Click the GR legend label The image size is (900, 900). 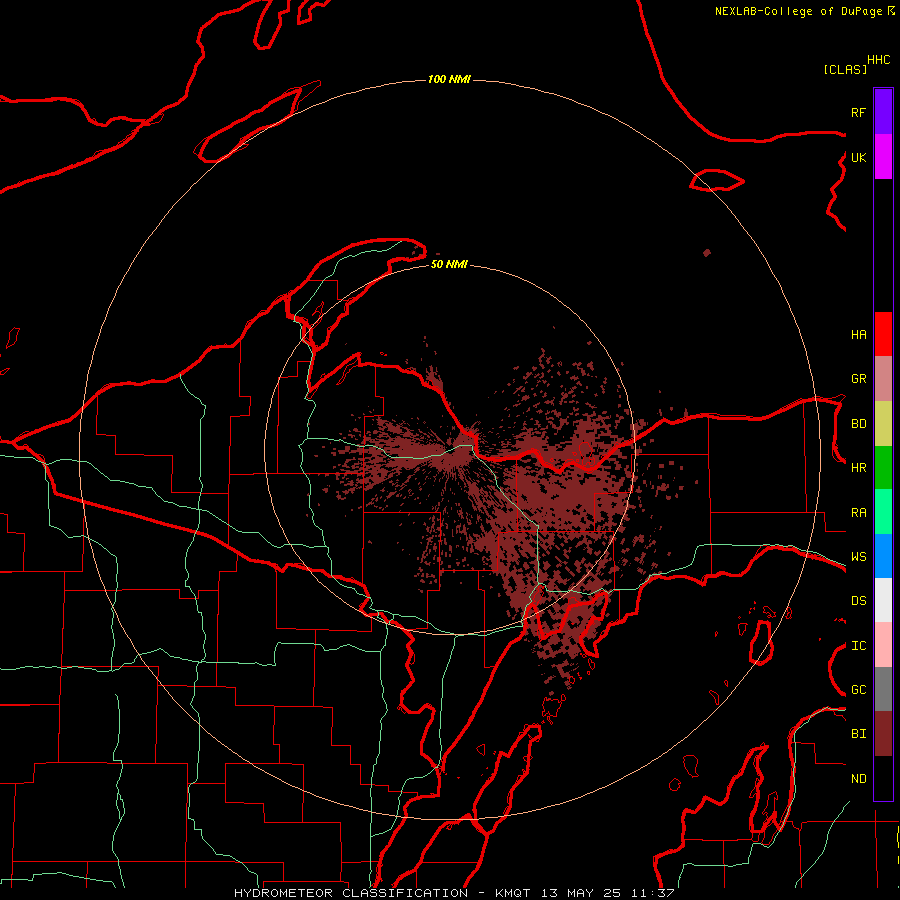click(858, 379)
